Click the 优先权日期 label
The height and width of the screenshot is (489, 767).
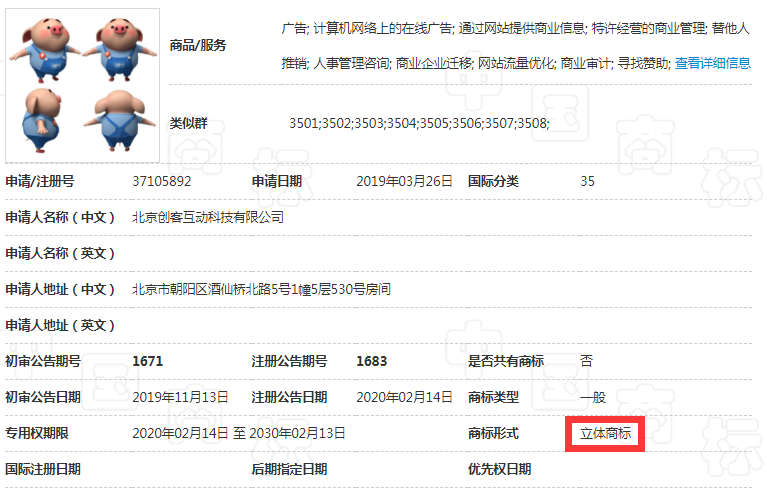coord(499,469)
